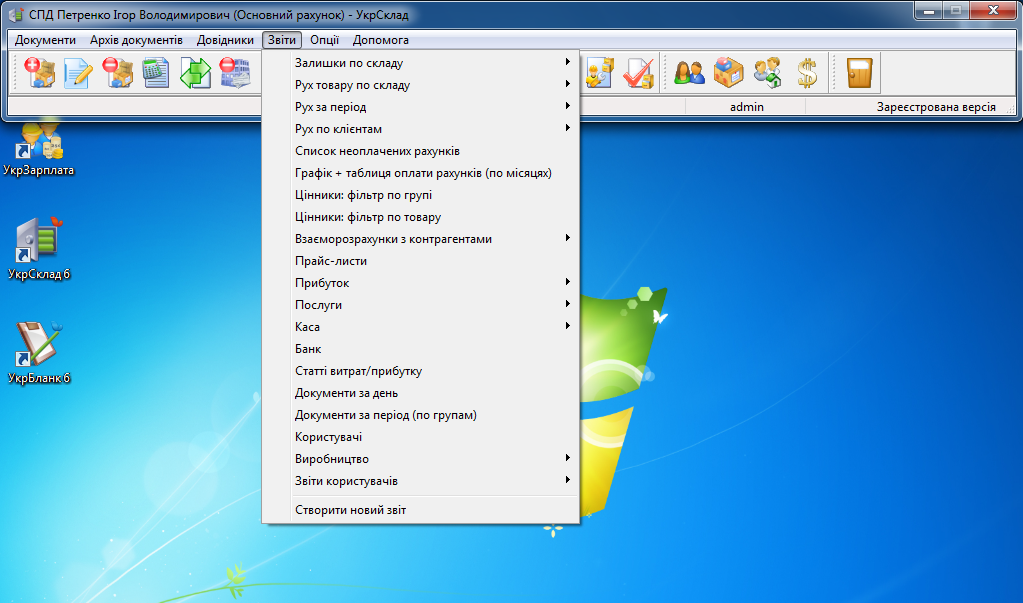
Task: Click the document with pencil toolbar icon
Action: point(79,73)
